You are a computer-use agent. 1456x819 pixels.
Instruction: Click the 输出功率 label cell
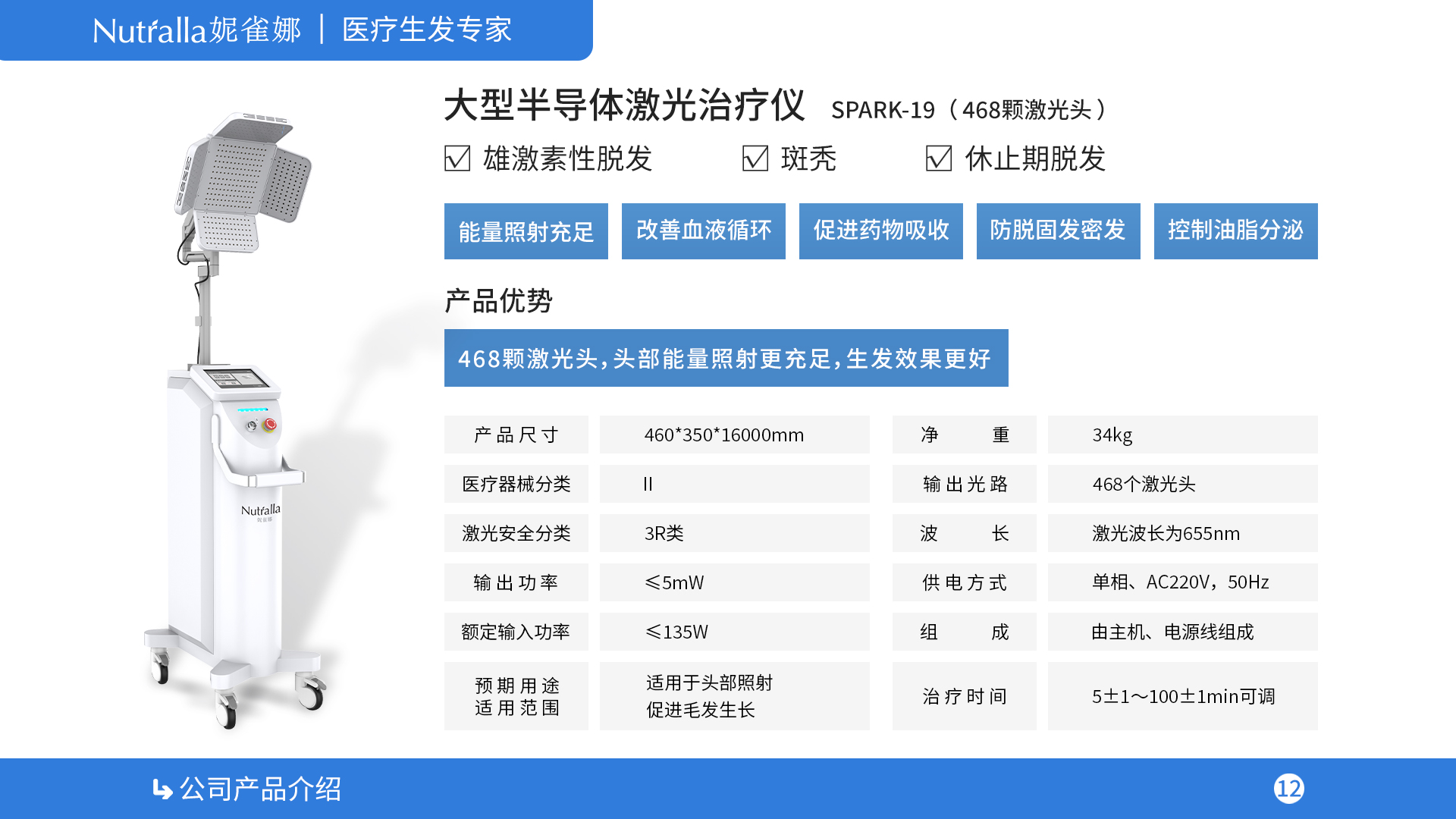pyautogui.click(x=516, y=582)
